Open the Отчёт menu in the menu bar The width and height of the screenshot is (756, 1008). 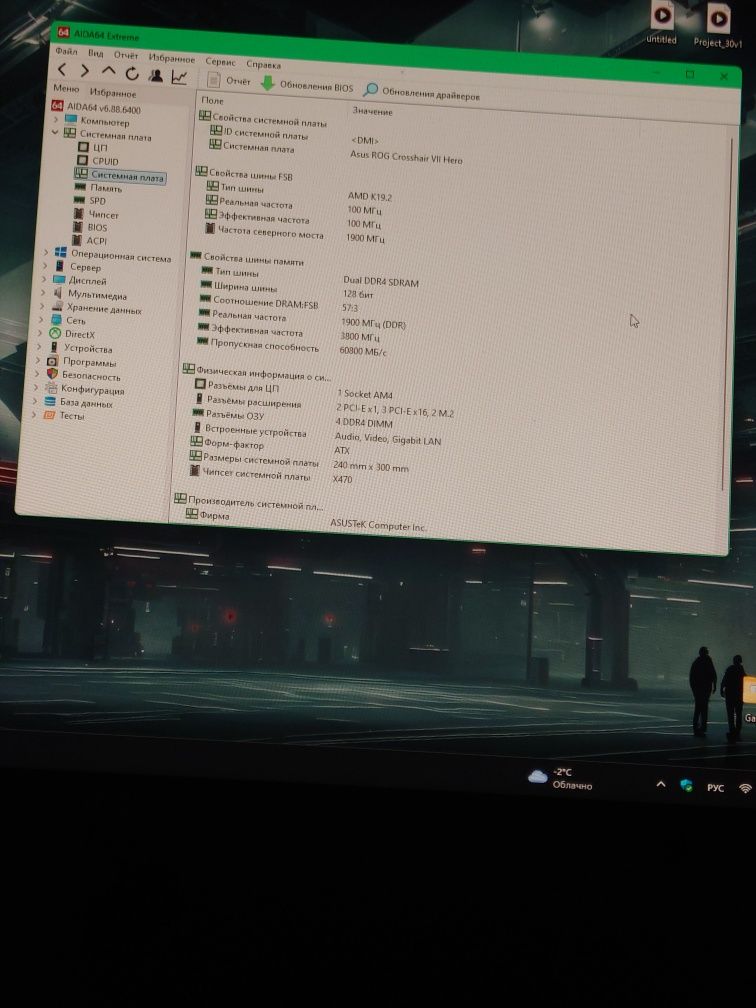pos(126,55)
